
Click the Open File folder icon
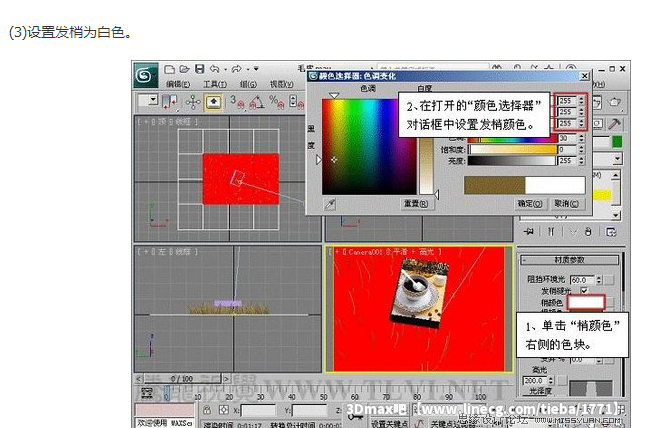(184, 69)
